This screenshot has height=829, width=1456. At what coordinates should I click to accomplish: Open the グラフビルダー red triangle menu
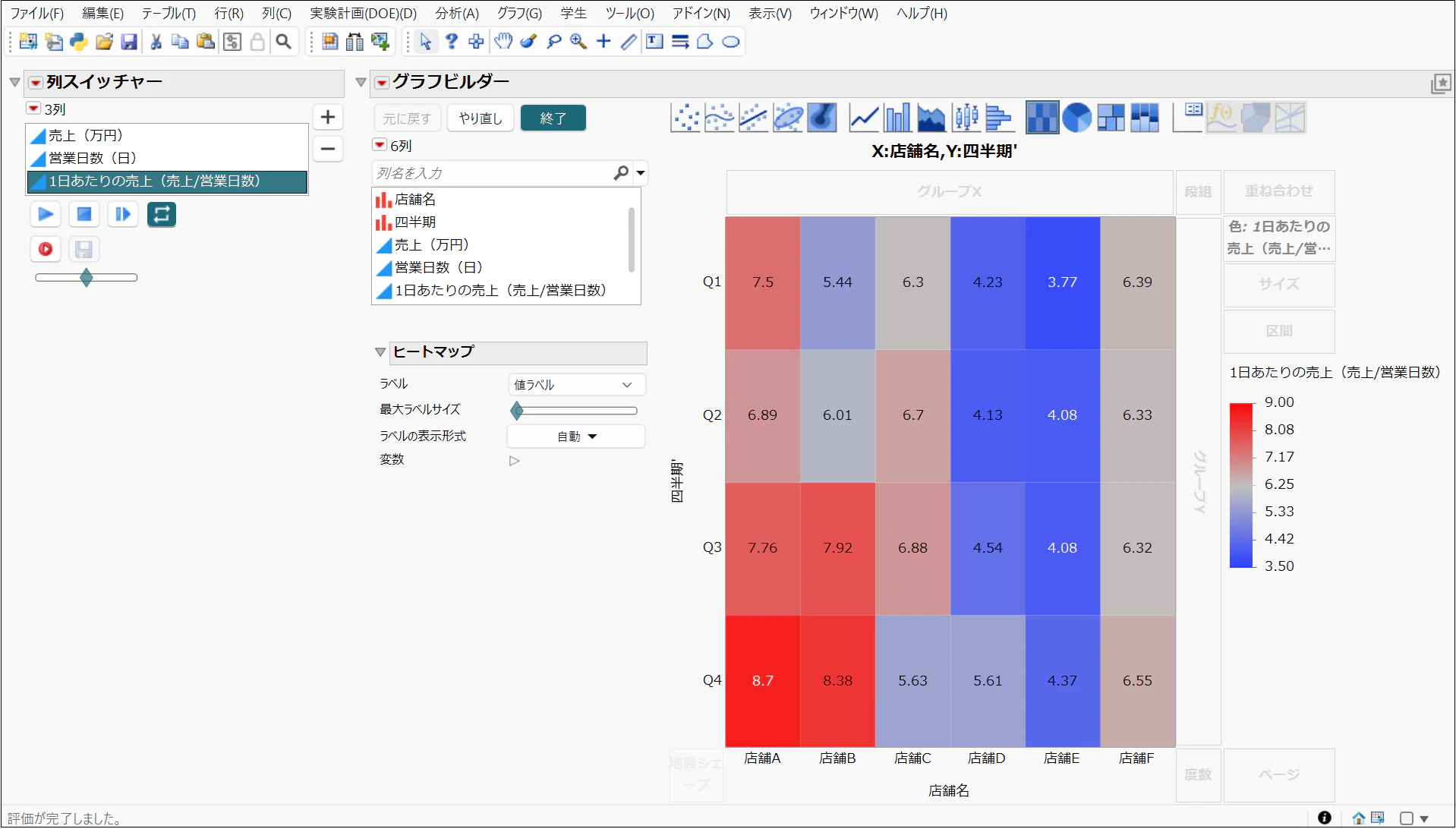(x=382, y=82)
